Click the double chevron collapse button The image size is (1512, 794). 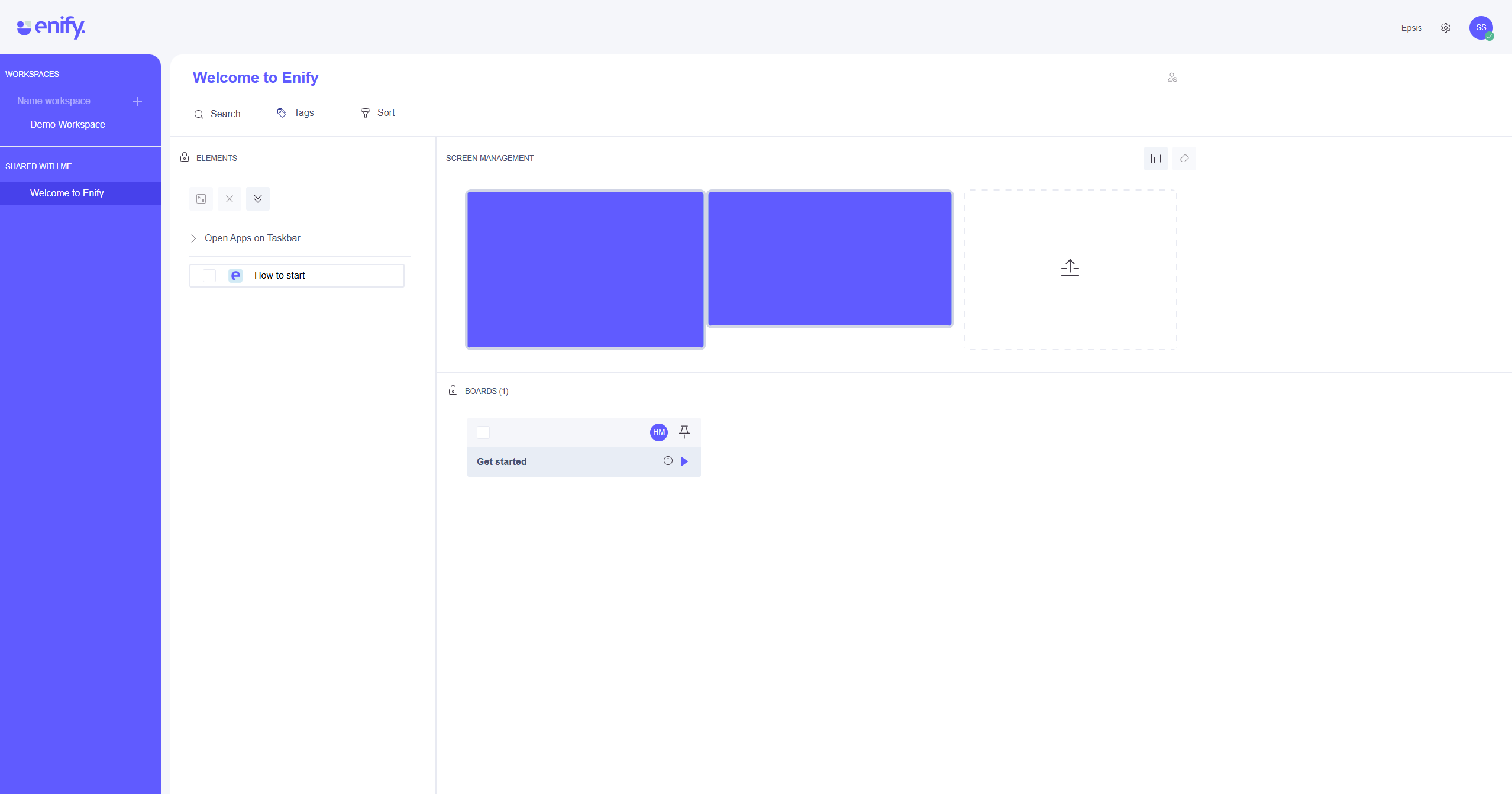click(x=258, y=199)
